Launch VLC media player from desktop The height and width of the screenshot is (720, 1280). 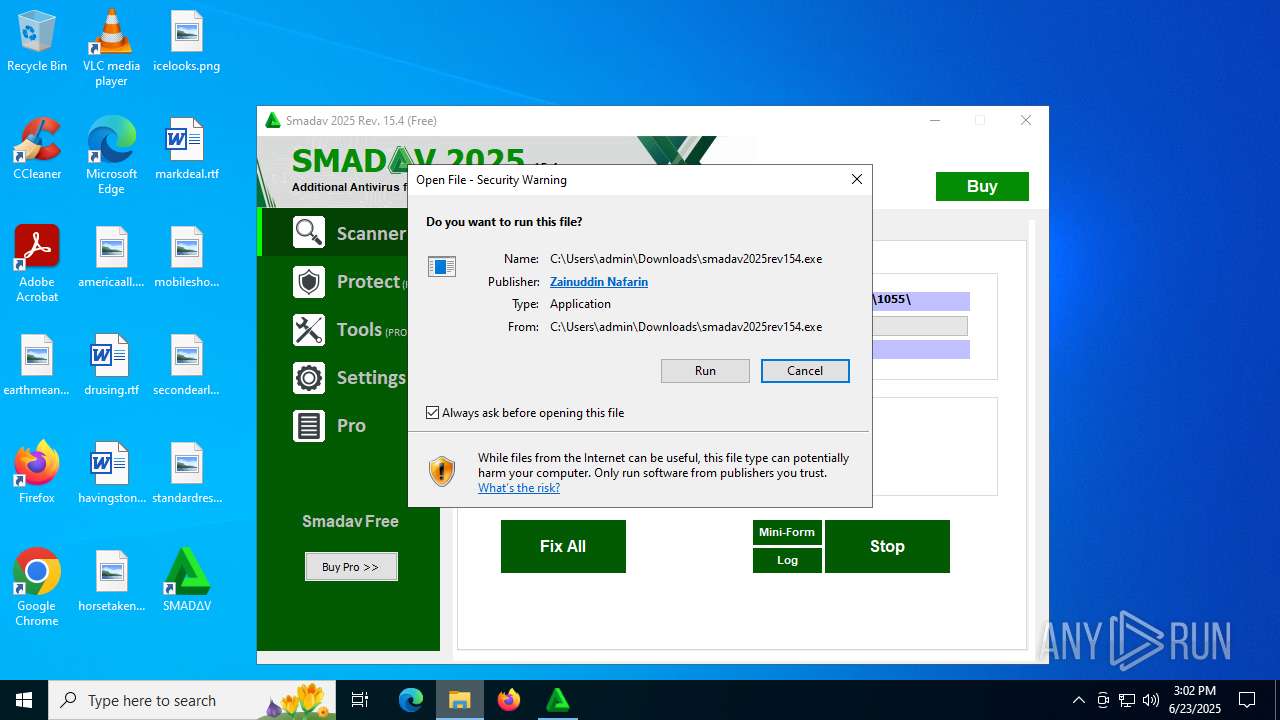111,48
